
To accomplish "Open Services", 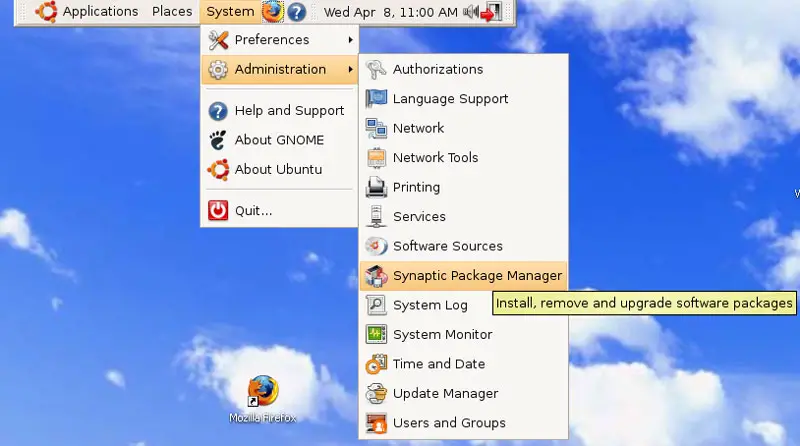I will (463, 216).
